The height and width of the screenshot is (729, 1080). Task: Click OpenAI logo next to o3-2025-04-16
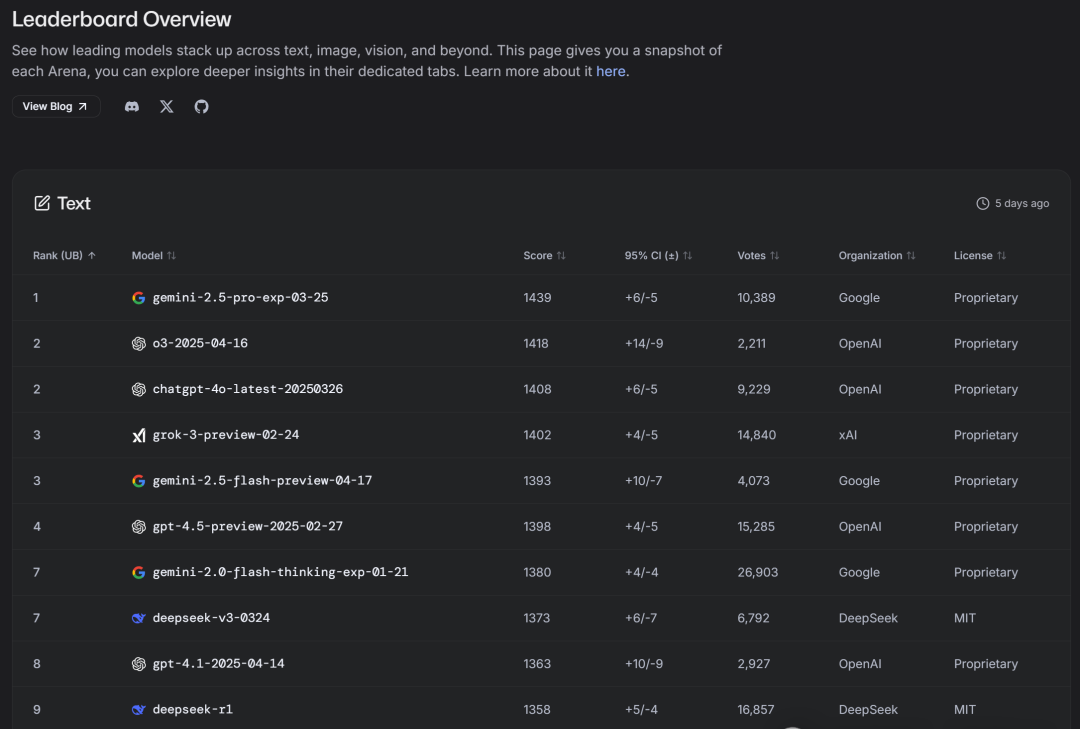pyautogui.click(x=138, y=343)
